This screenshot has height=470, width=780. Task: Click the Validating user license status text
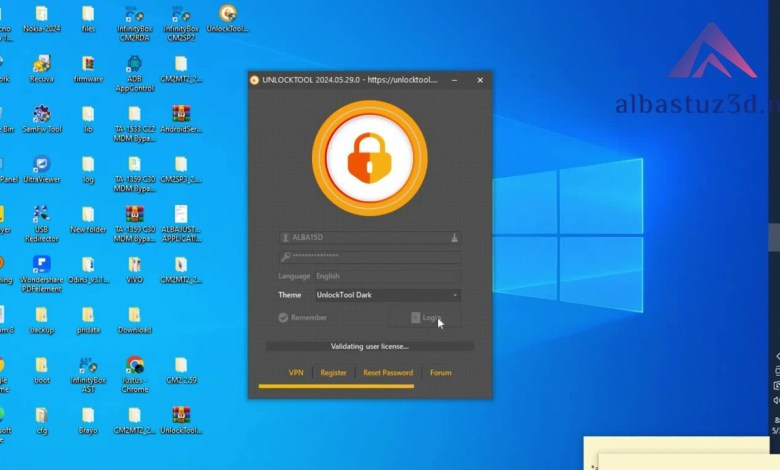(x=370, y=347)
